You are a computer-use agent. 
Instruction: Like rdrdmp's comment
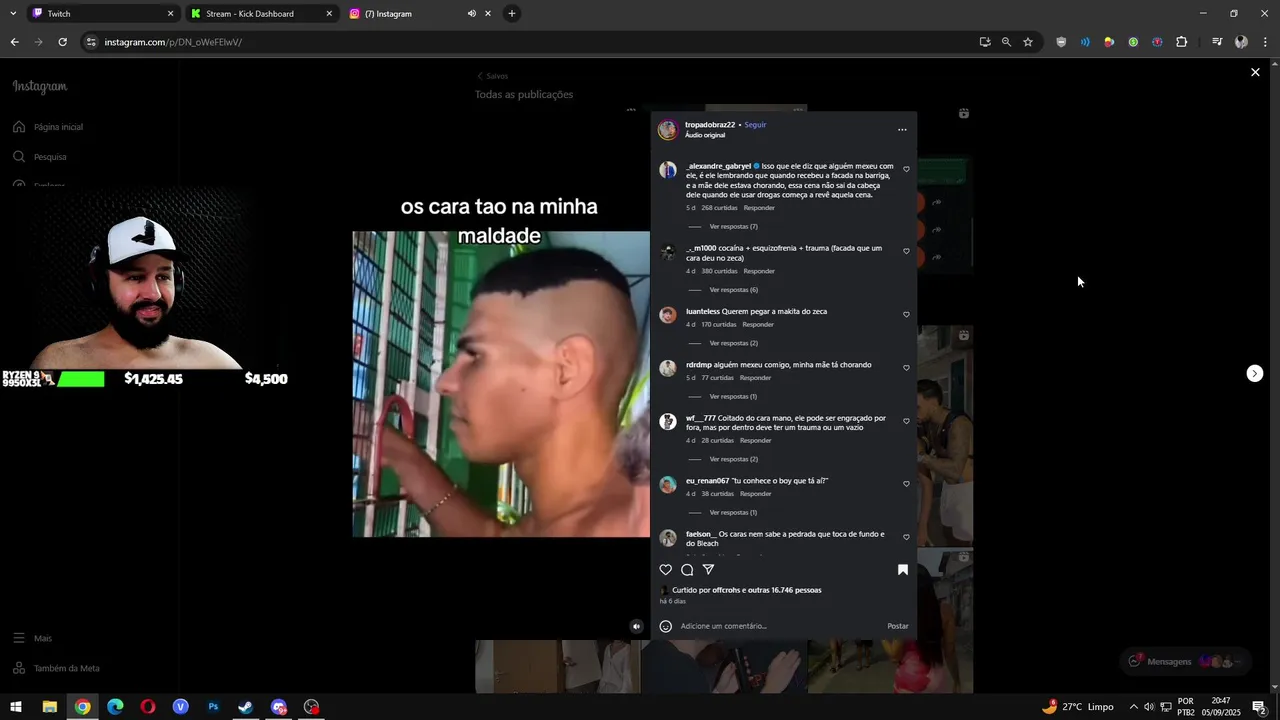(906, 367)
